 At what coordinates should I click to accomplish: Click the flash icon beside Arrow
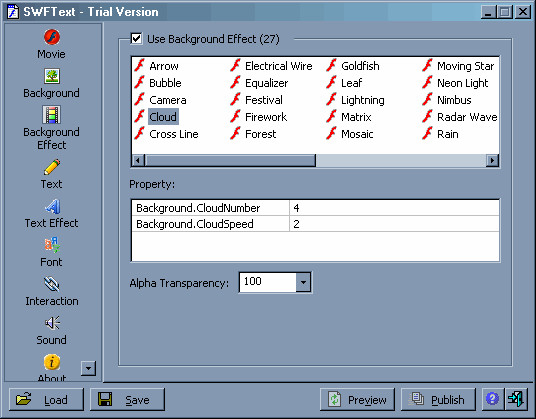[x=139, y=65]
